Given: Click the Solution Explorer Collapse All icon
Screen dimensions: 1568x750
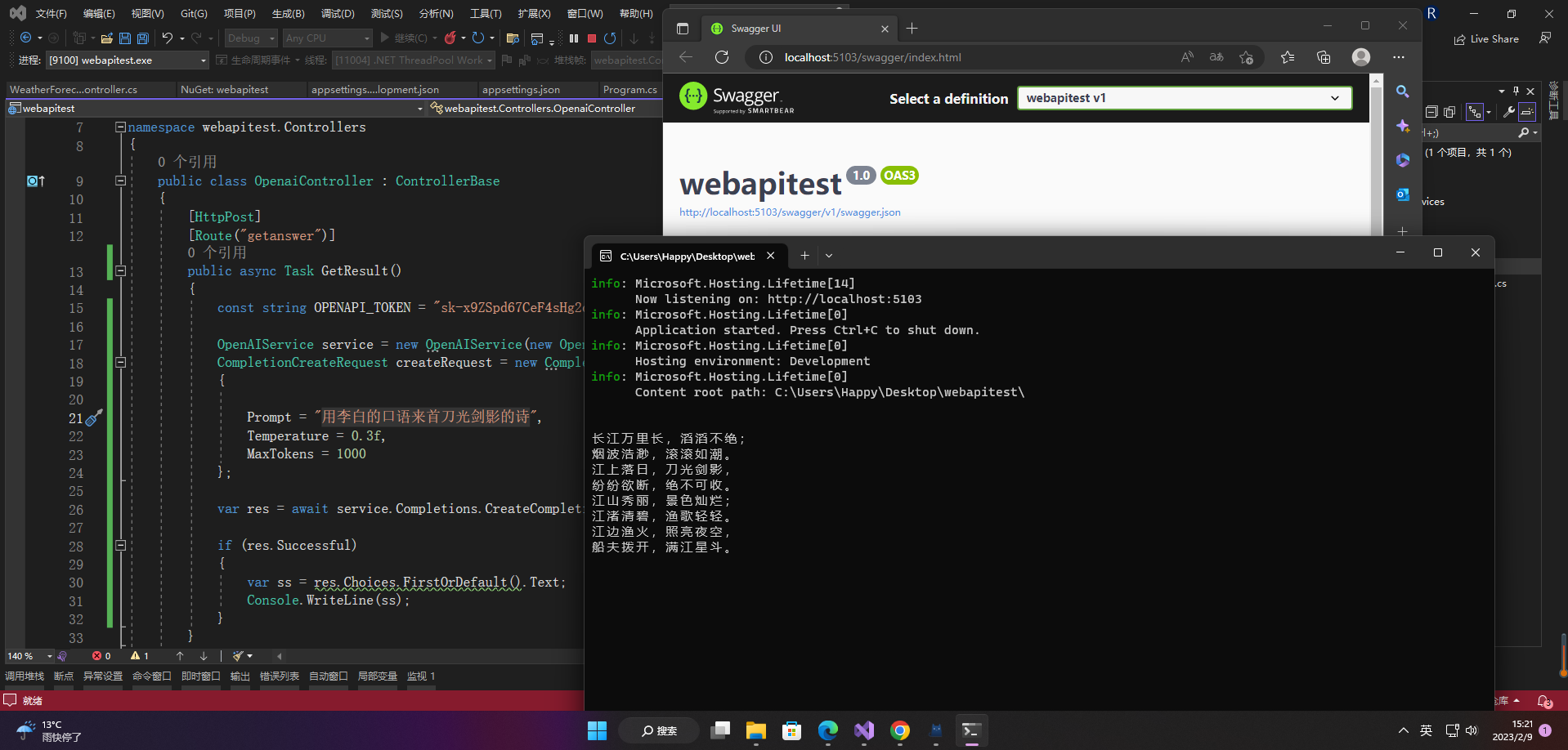Looking at the screenshot, I should click(1431, 112).
